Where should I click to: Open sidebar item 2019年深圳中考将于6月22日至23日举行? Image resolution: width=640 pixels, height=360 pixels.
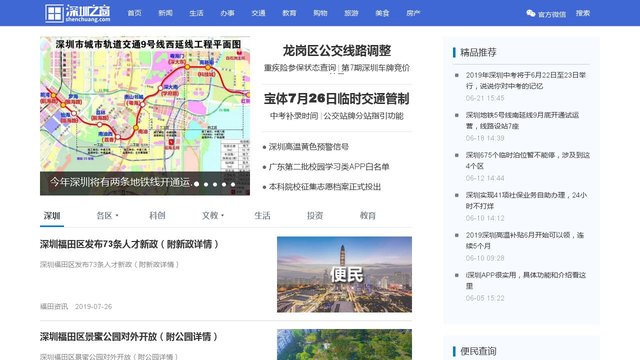(x=526, y=80)
